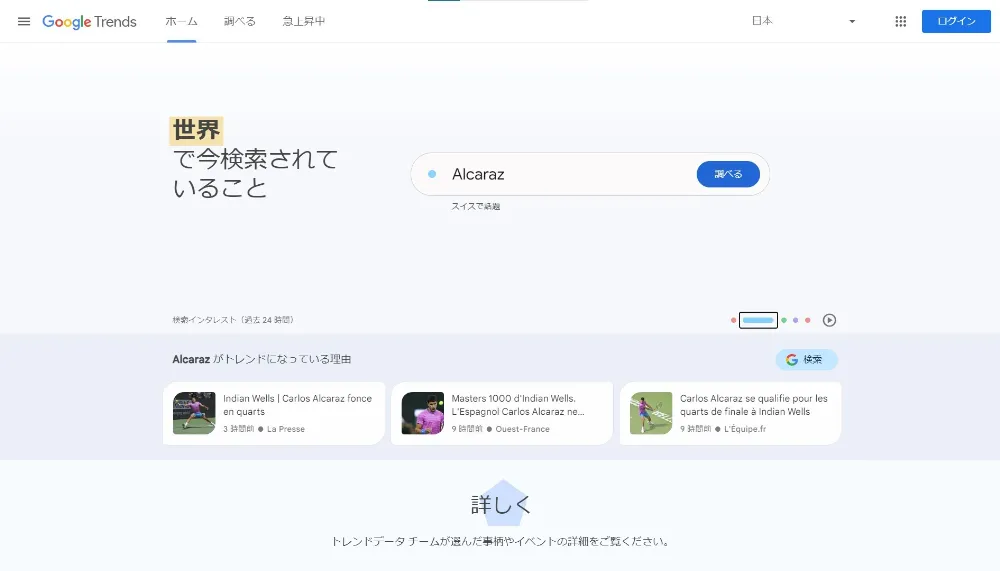Click the 検索インタレスト (過去 24 時間) label
The width and height of the screenshot is (1000, 571).
pyautogui.click(x=233, y=320)
